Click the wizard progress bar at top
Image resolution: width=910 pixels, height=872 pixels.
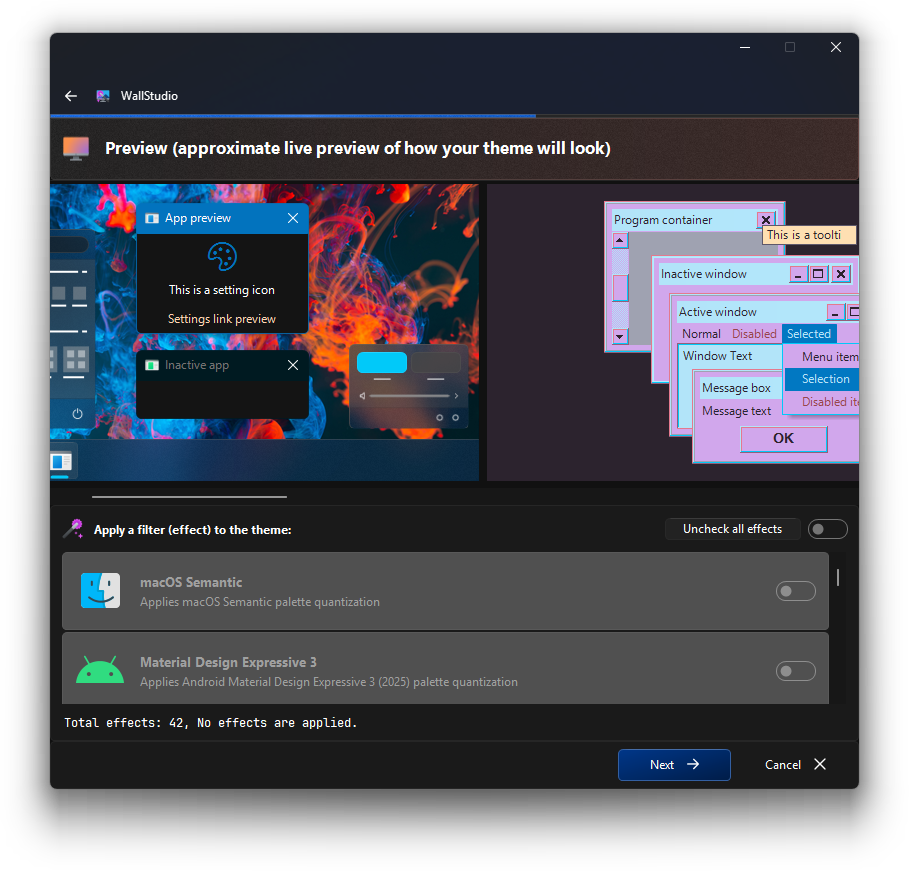pos(454,116)
